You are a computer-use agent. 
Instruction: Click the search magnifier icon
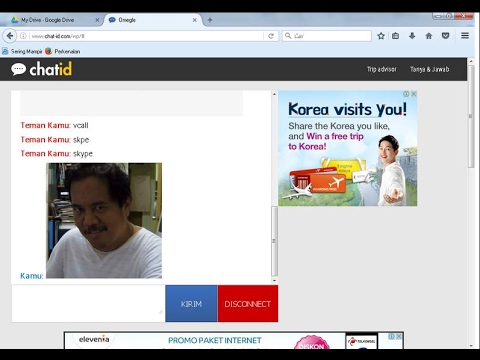point(288,36)
